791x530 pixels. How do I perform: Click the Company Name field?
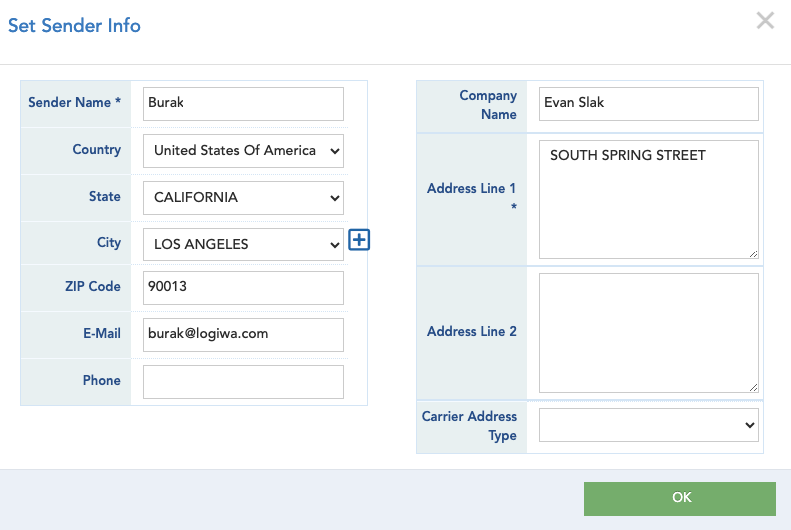(x=648, y=103)
